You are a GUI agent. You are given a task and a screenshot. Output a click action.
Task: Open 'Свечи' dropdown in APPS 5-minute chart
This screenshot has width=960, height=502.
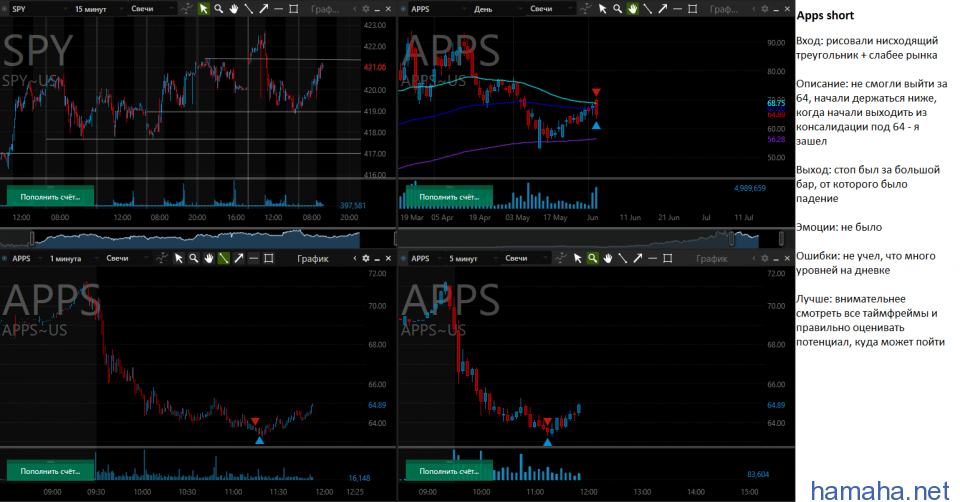click(525, 258)
